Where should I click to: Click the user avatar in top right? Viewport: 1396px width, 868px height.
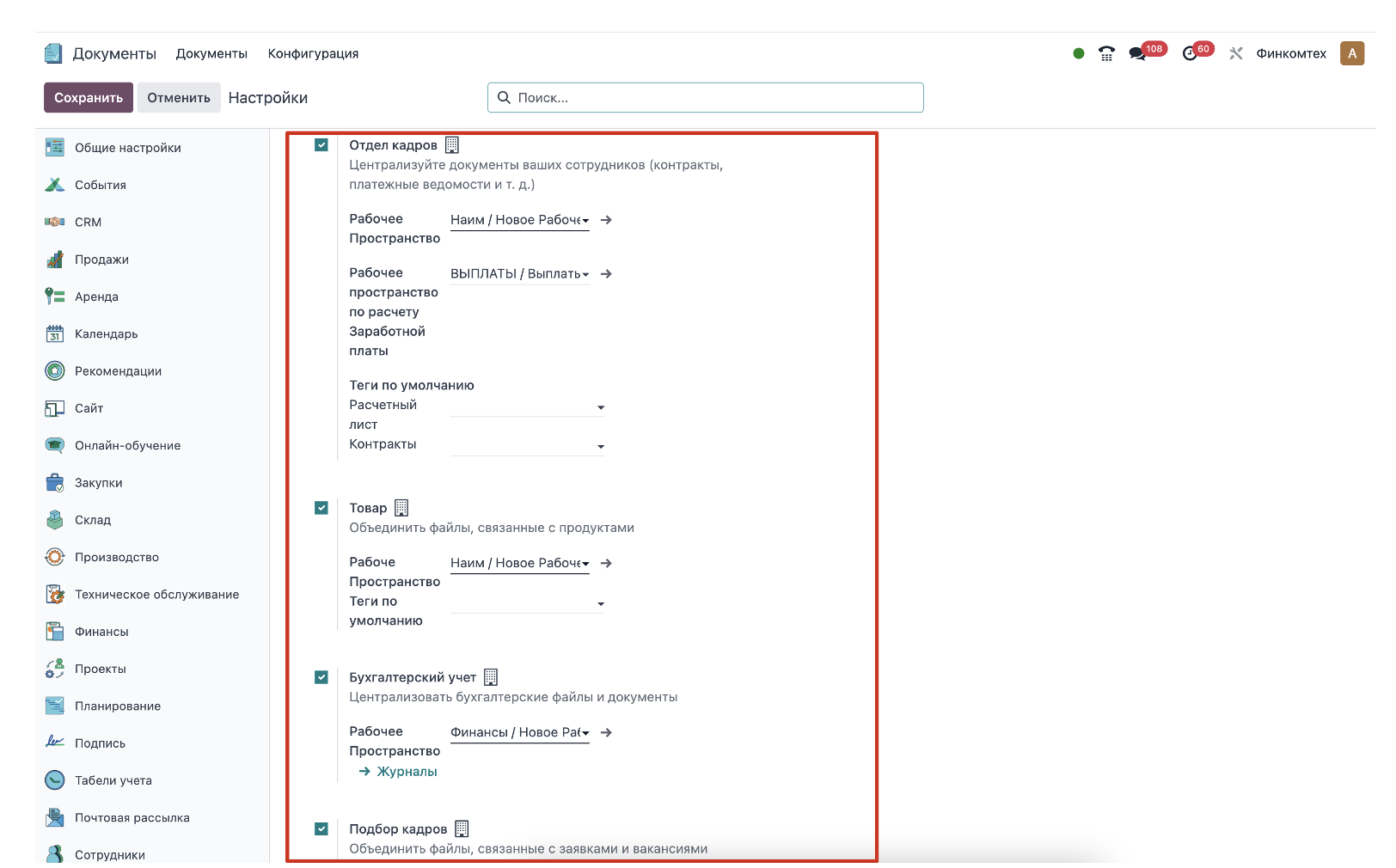[1351, 53]
